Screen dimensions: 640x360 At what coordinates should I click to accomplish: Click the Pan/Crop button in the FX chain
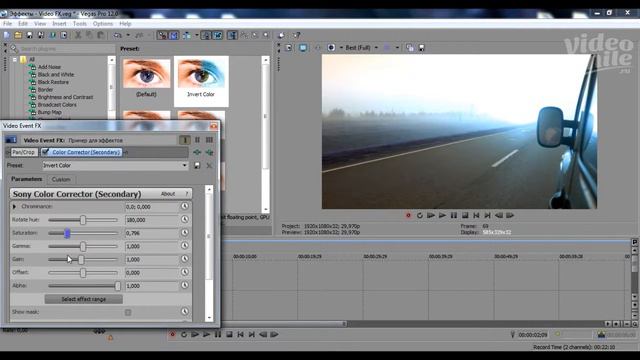(x=23, y=152)
